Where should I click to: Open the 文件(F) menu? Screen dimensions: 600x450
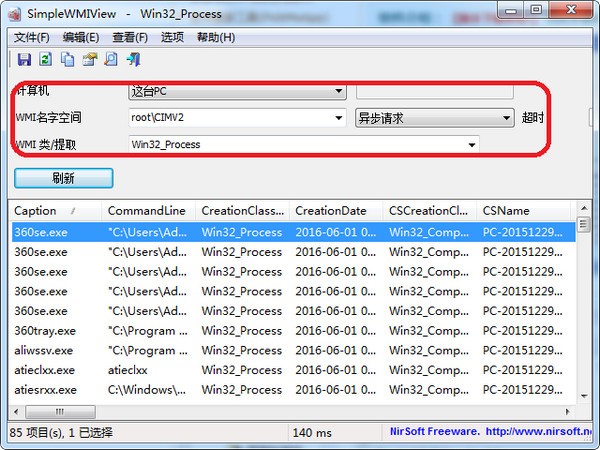32,37
